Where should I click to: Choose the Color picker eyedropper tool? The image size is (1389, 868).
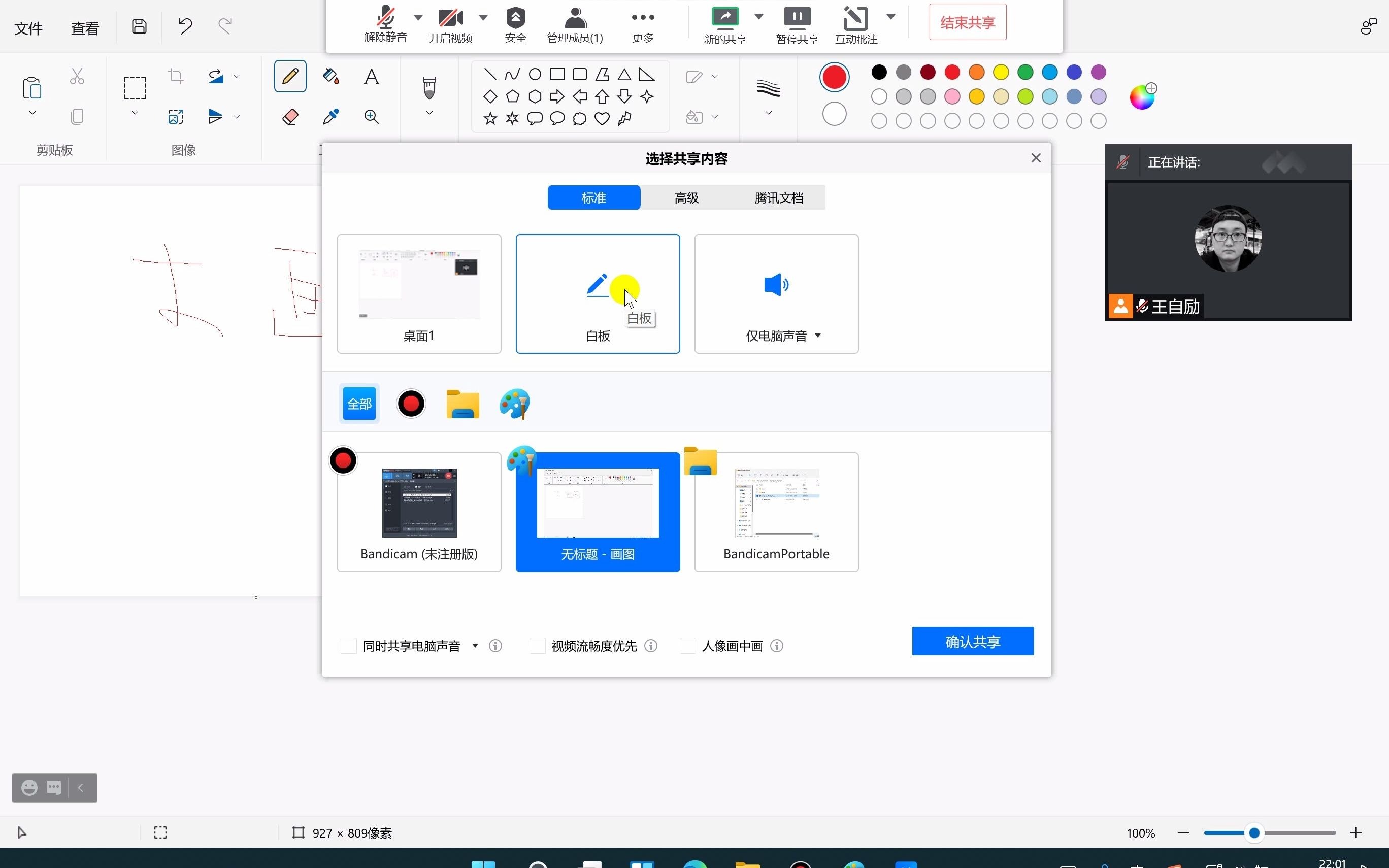point(330,117)
